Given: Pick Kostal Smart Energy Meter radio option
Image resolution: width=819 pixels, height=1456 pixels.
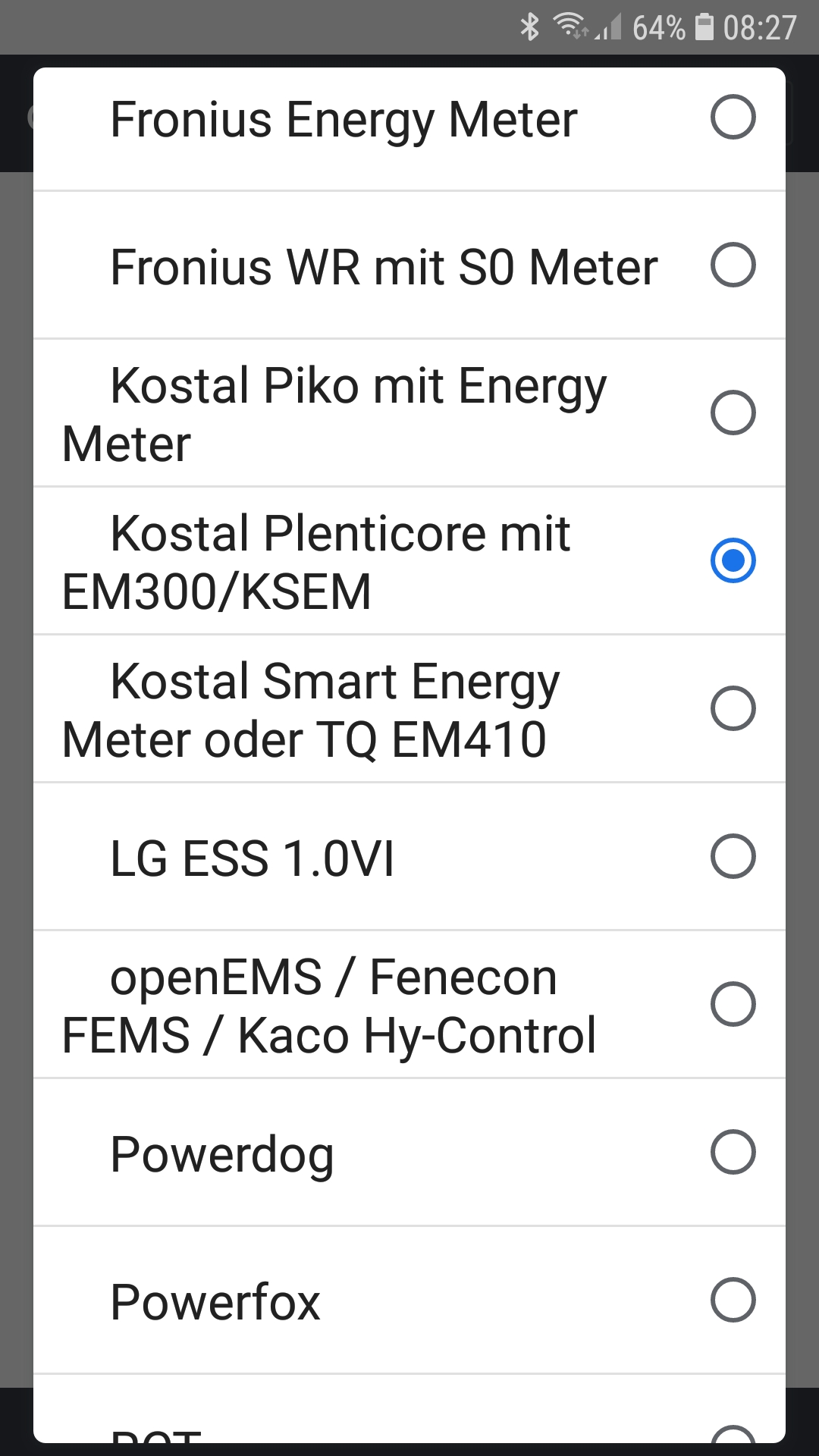Looking at the screenshot, I should point(733,708).
